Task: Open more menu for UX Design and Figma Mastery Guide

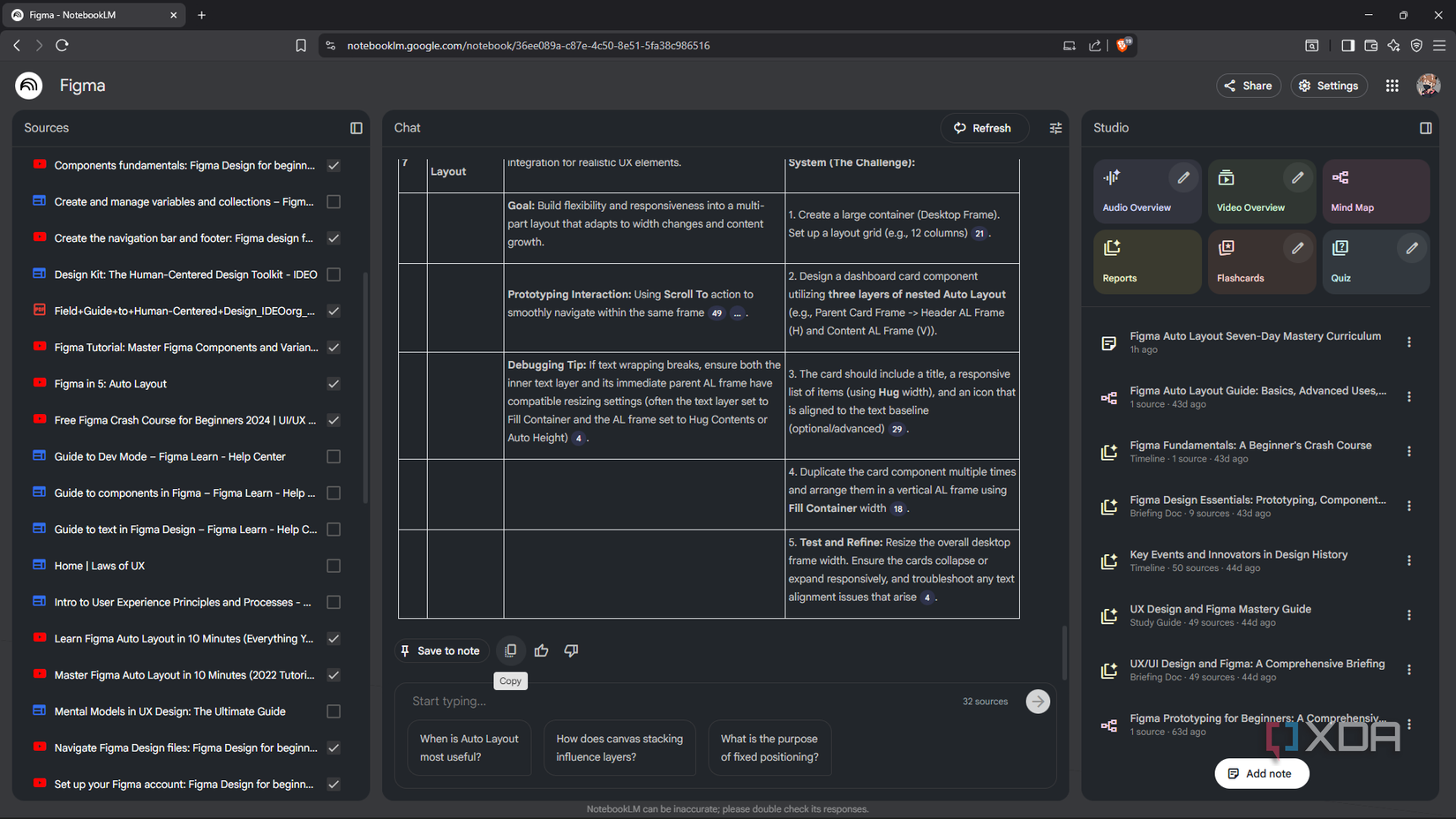Action: 1408,615
